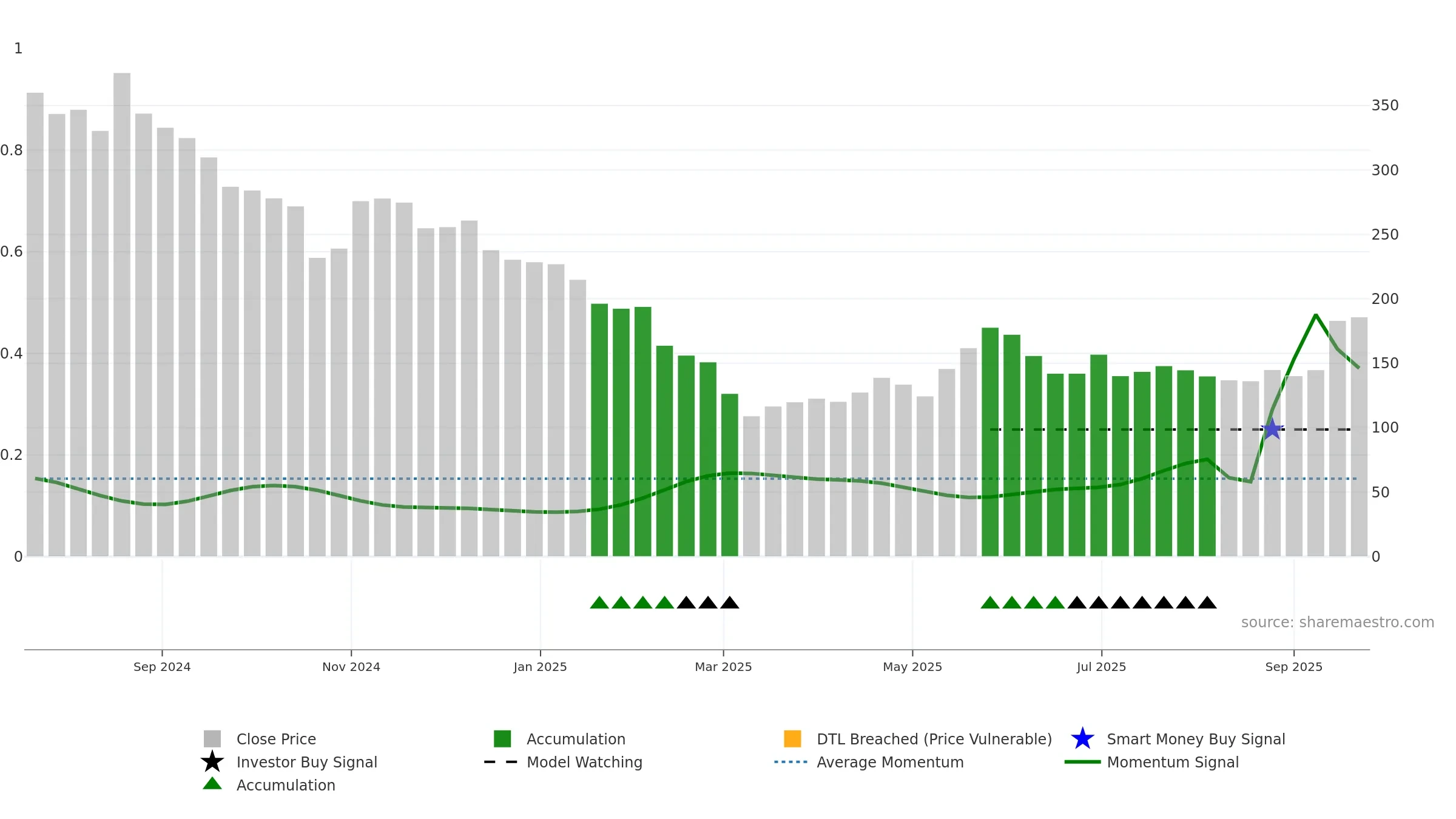
Task: Click the orange DTL Breached legend swatch
Action: (x=792, y=739)
